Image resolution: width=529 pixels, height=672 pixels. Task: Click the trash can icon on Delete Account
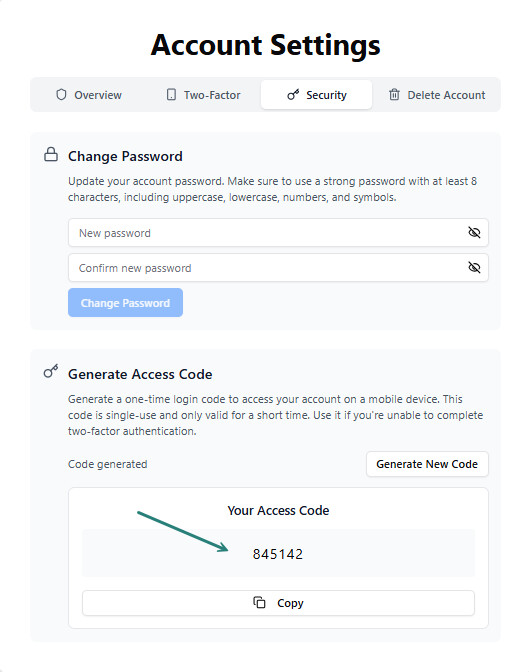394,95
